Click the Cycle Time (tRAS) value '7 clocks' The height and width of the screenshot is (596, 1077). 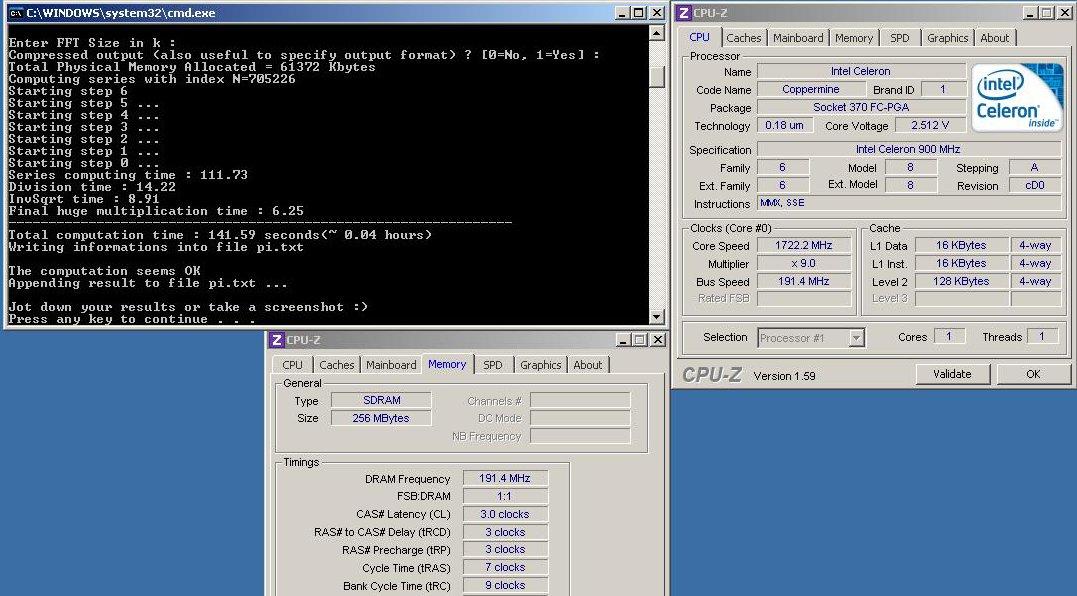pos(506,567)
